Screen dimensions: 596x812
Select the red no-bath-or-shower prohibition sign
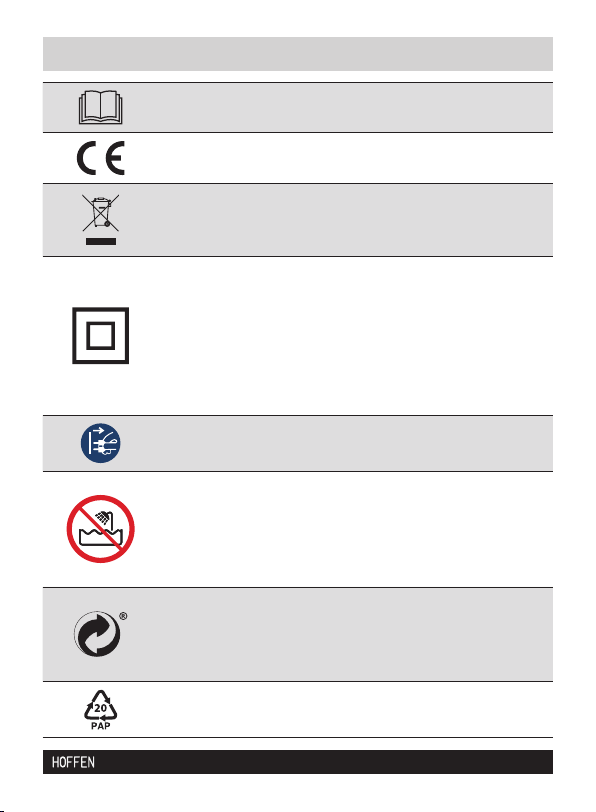point(100,529)
